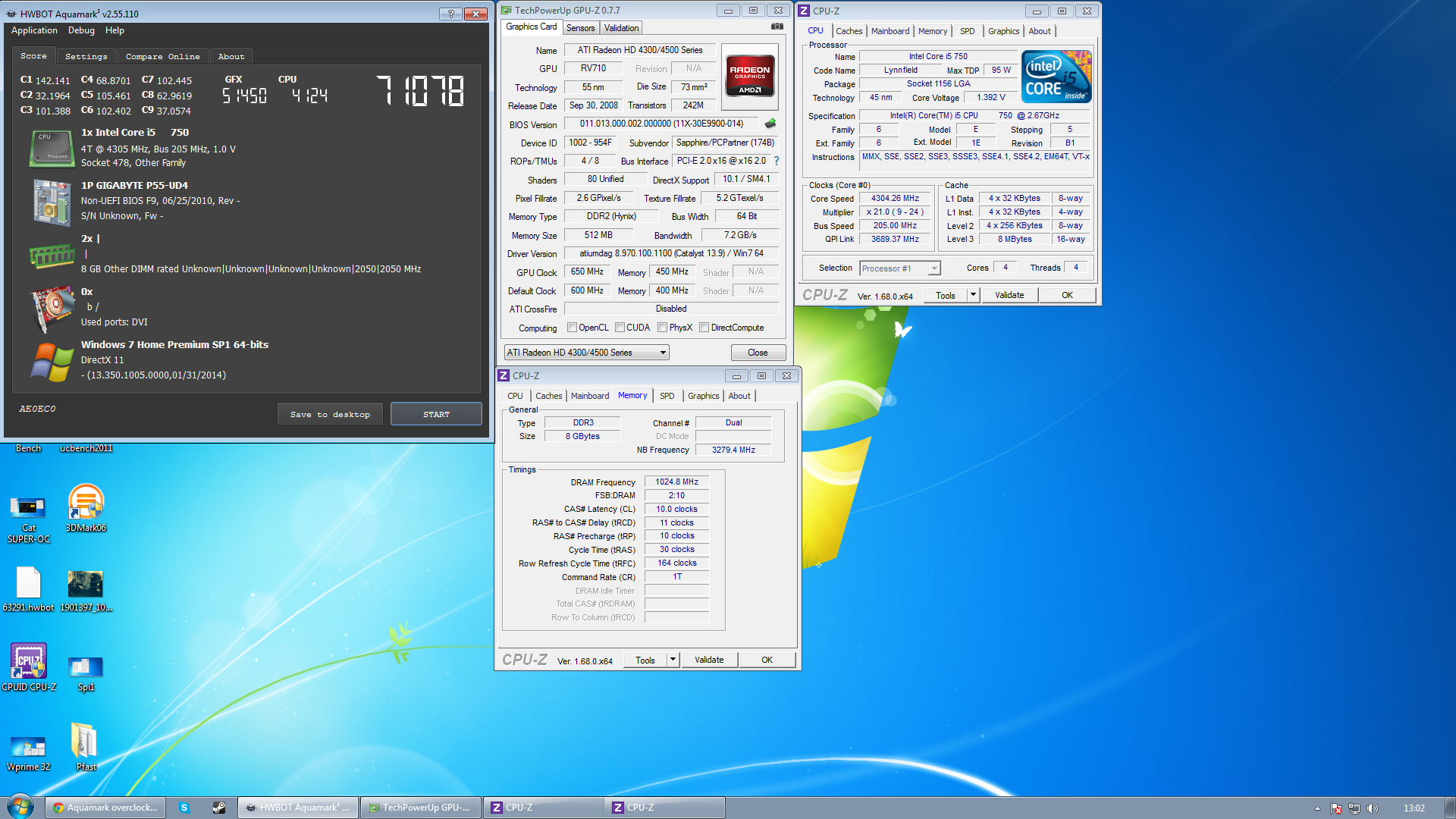
Task: Click Tools button in top CPU-Z window
Action: (x=946, y=295)
